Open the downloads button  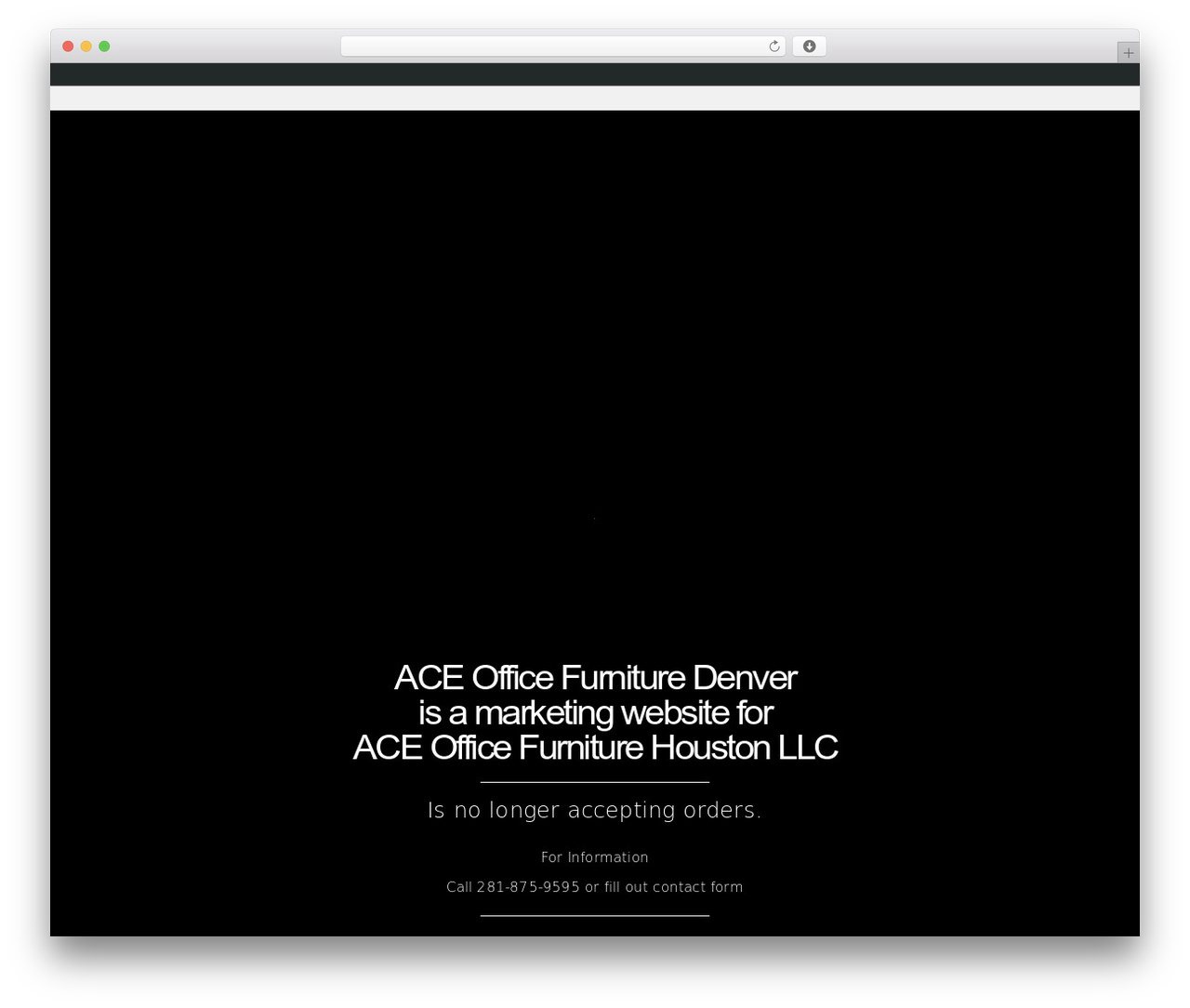point(810,46)
